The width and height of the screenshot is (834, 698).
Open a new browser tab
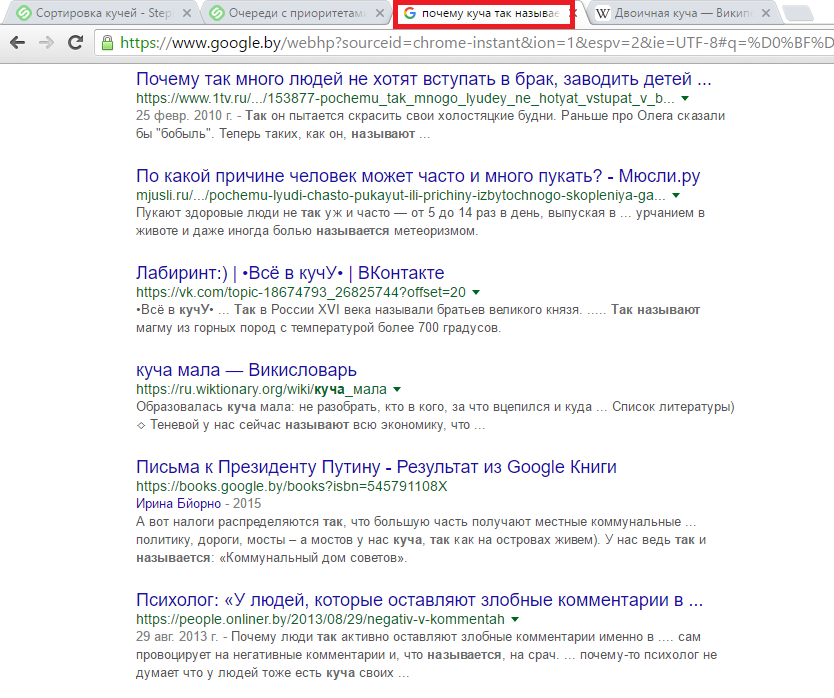pyautogui.click(x=797, y=13)
